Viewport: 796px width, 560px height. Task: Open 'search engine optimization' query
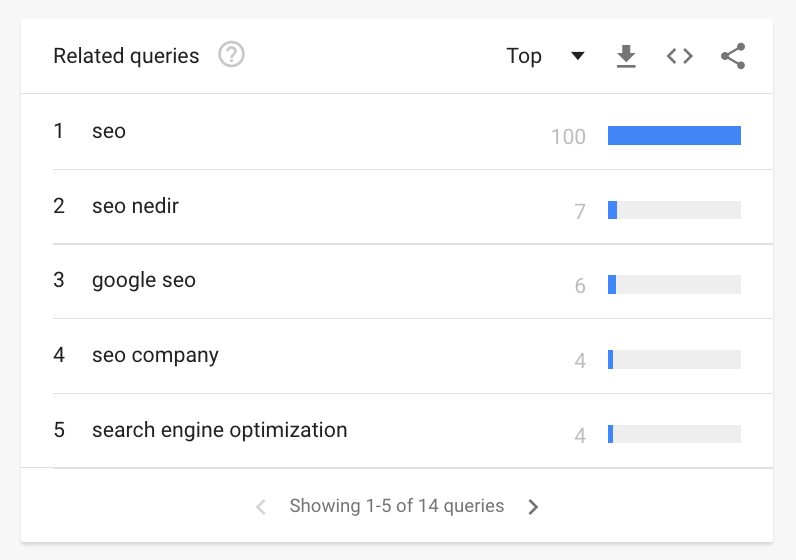tap(219, 430)
